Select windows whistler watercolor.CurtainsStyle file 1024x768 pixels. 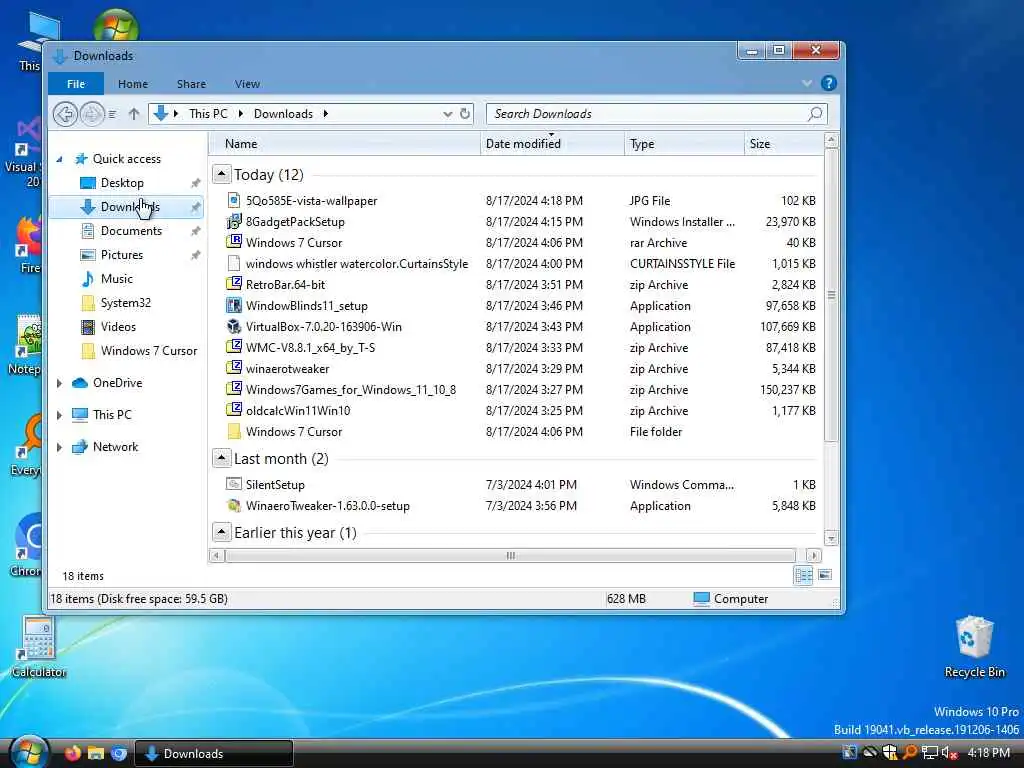(357, 264)
